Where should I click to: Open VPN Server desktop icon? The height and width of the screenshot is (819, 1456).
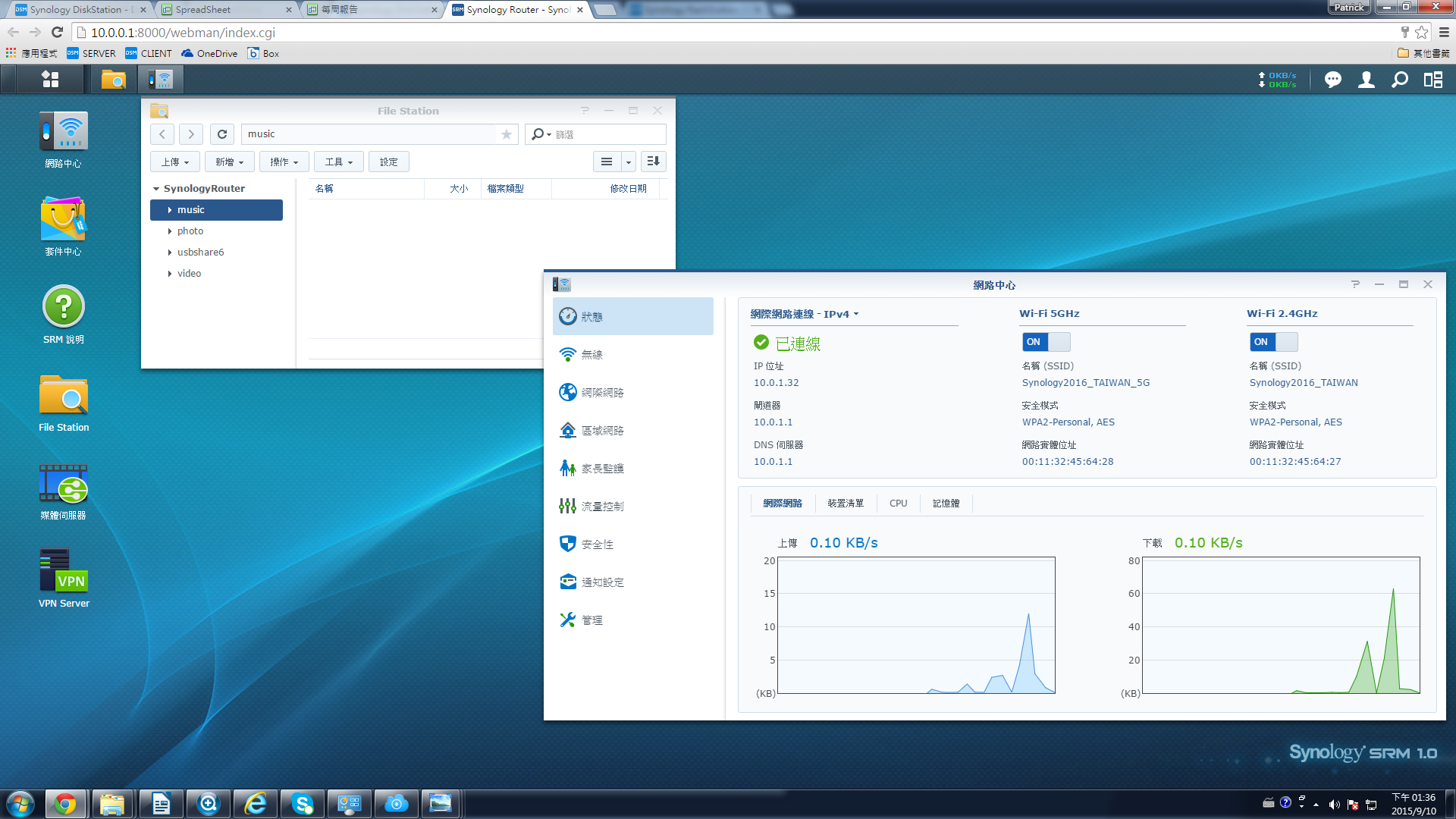[x=63, y=579]
